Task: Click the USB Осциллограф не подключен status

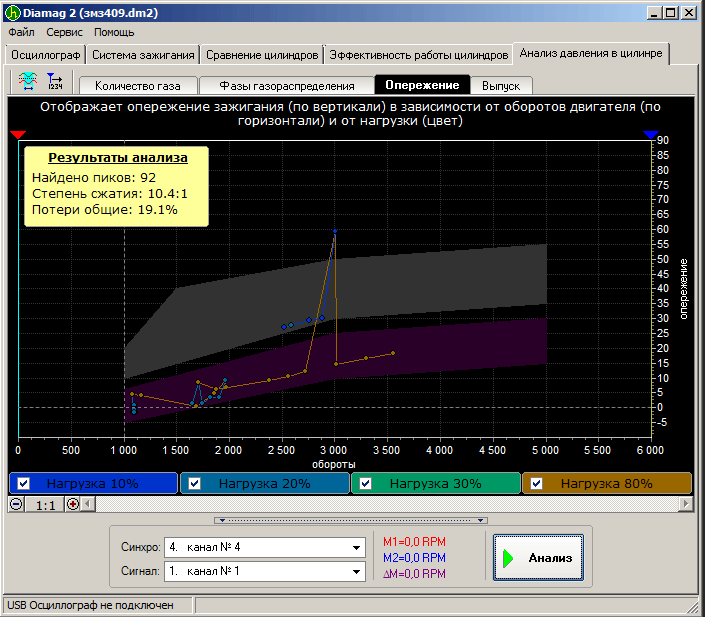Action: (90, 605)
